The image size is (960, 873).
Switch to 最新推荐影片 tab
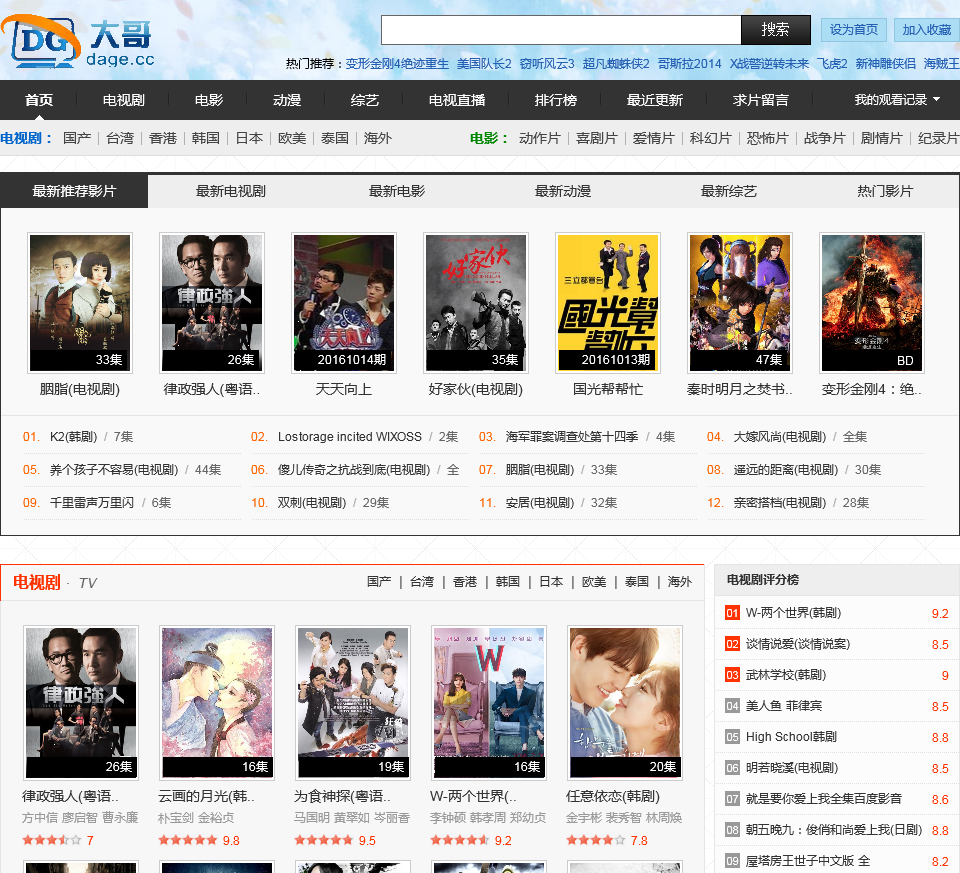click(x=74, y=191)
